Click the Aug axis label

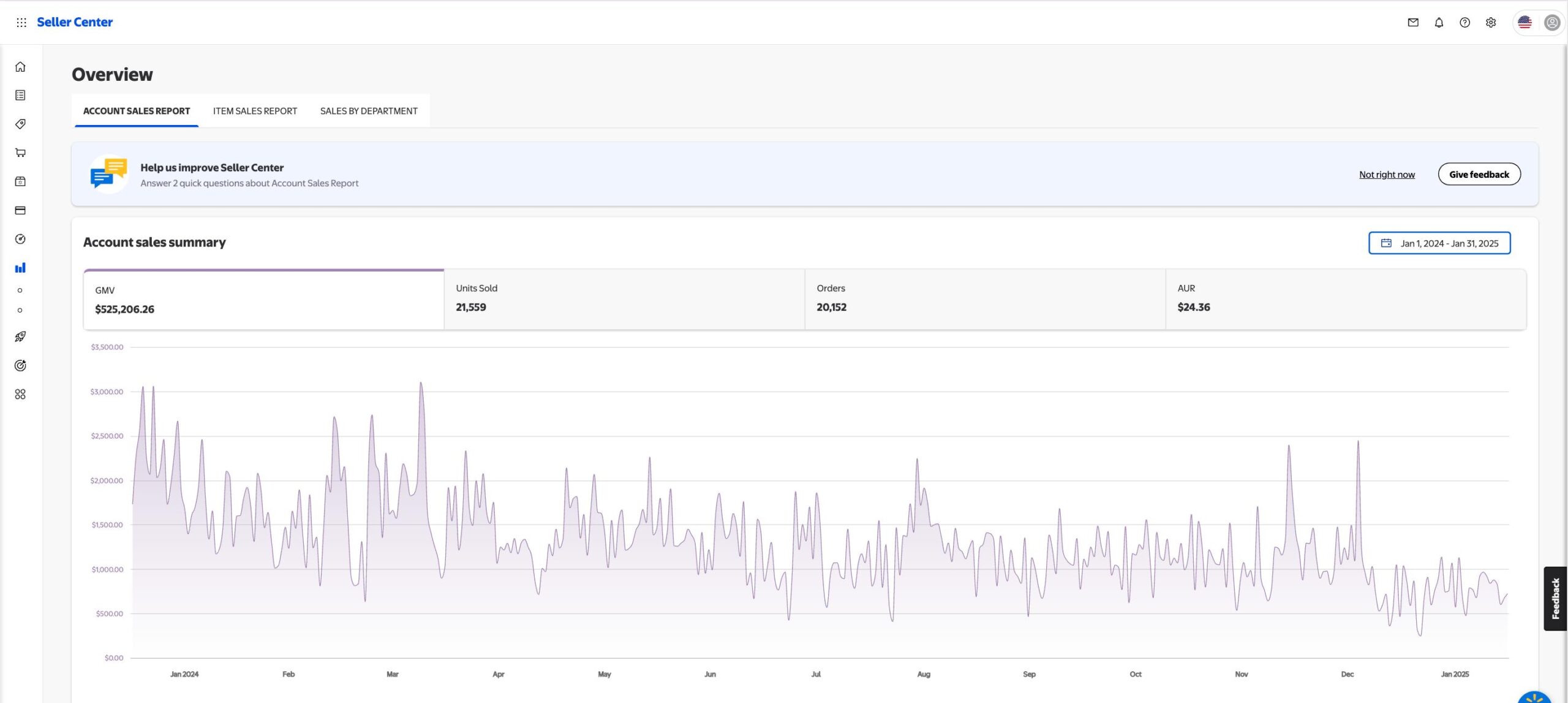click(x=924, y=674)
